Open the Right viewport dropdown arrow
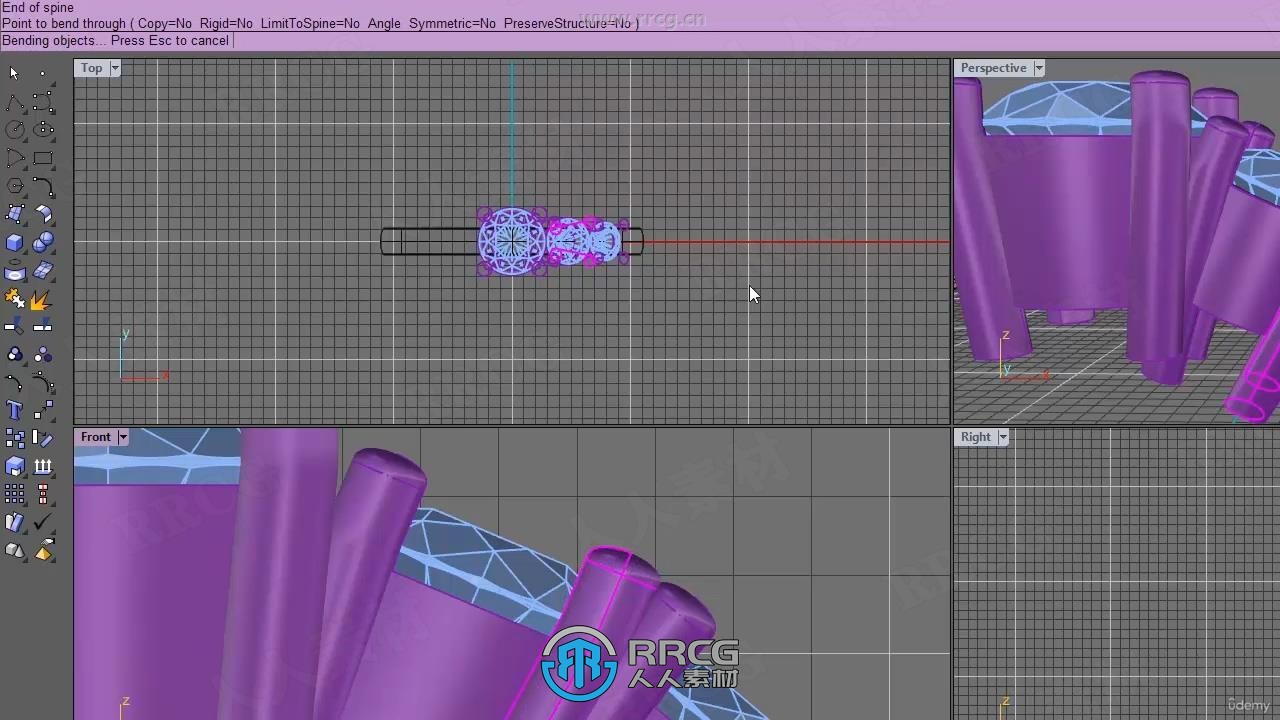The width and height of the screenshot is (1280, 720). (x=1003, y=437)
